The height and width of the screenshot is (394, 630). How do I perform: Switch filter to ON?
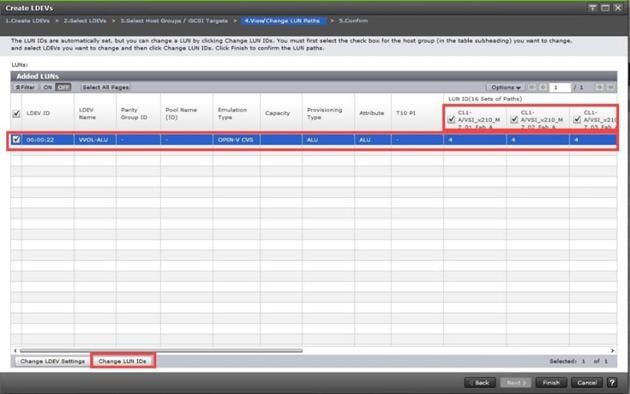click(47, 87)
